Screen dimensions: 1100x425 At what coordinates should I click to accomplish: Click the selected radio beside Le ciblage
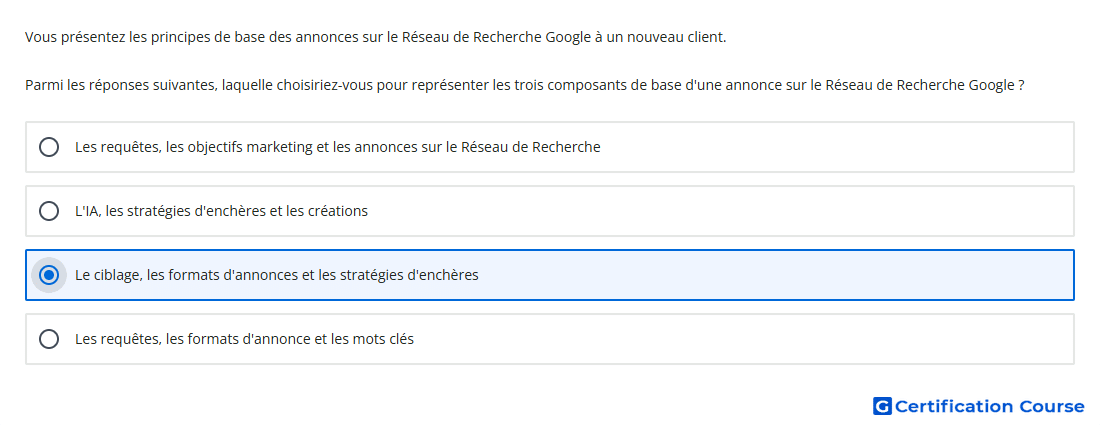point(48,275)
